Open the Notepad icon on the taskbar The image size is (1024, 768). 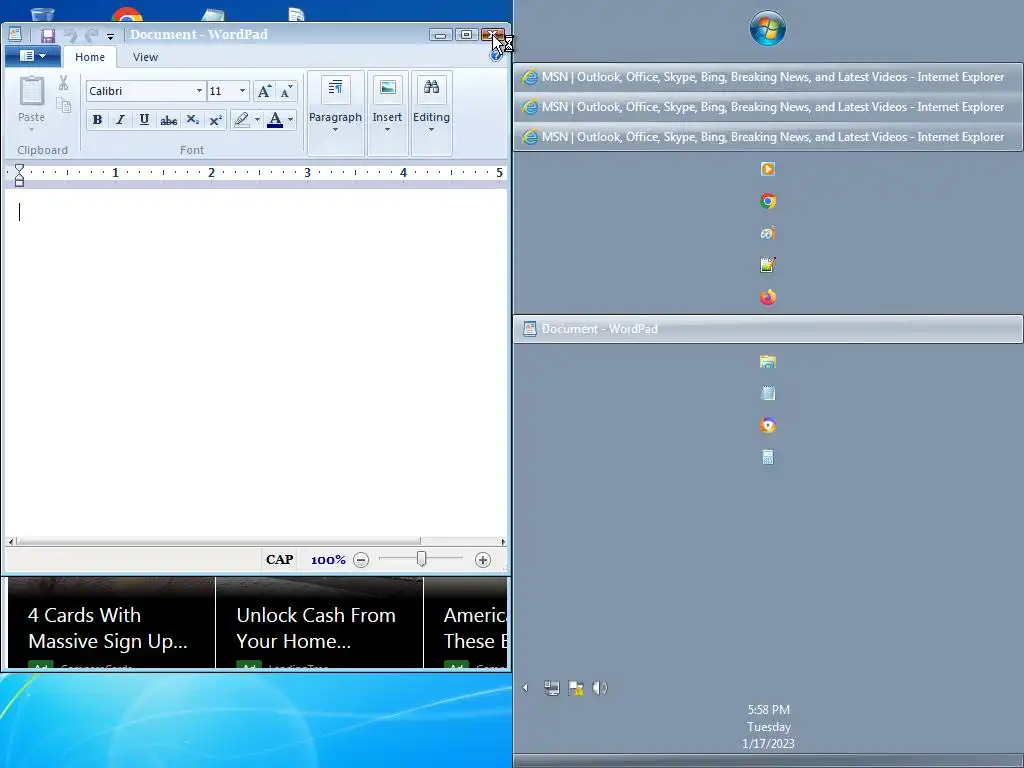(x=768, y=393)
